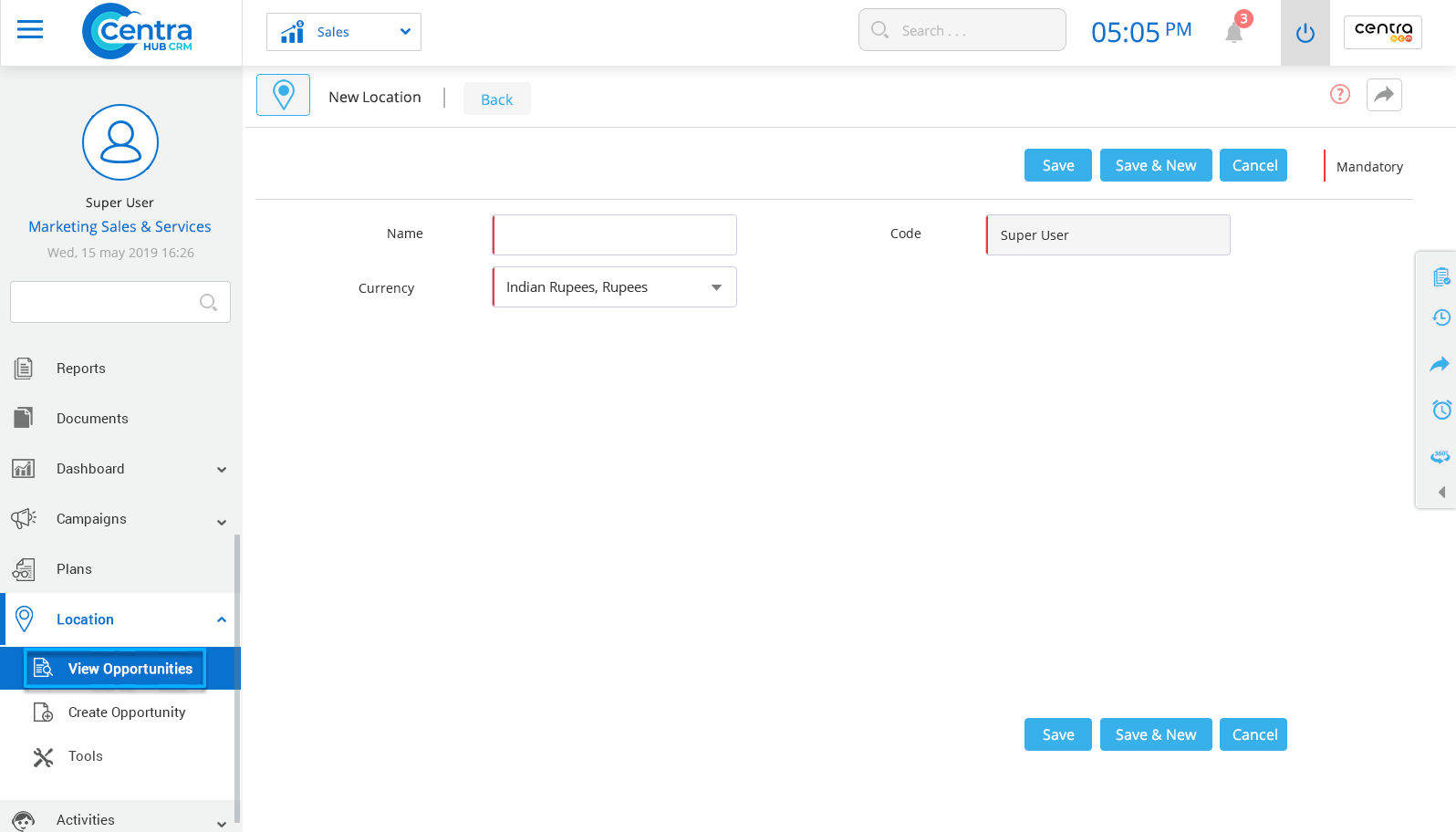This screenshot has width=1456, height=832.
Task: Click the bottom Cancel button
Action: (1253, 734)
